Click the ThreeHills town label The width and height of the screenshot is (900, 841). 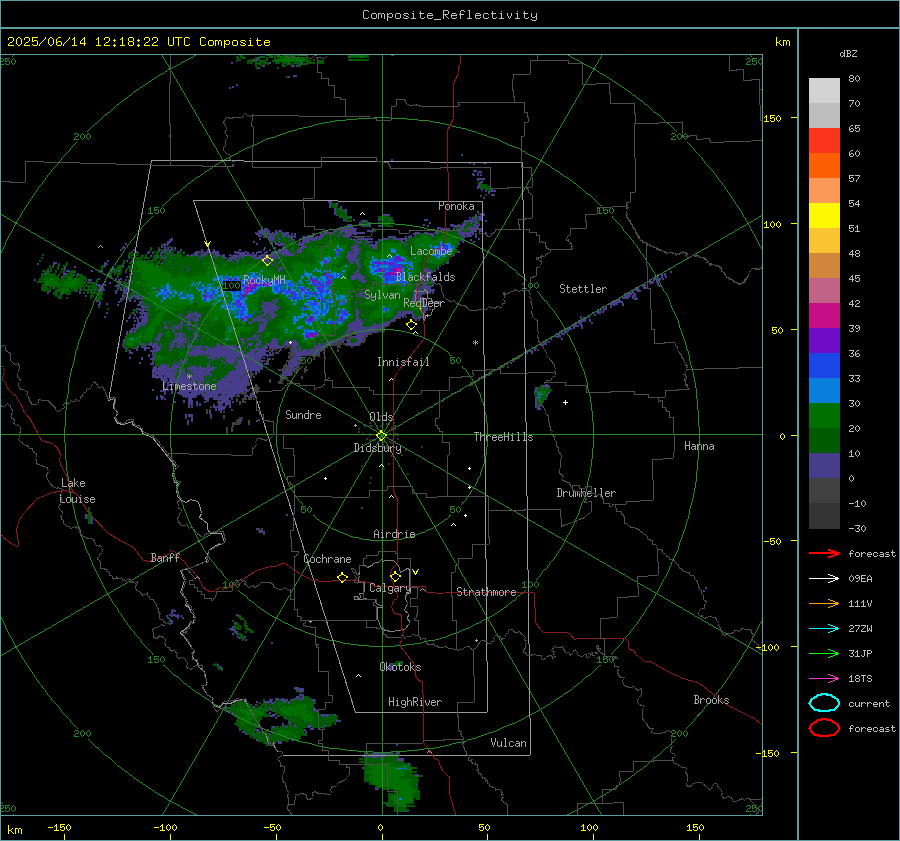pos(503,437)
